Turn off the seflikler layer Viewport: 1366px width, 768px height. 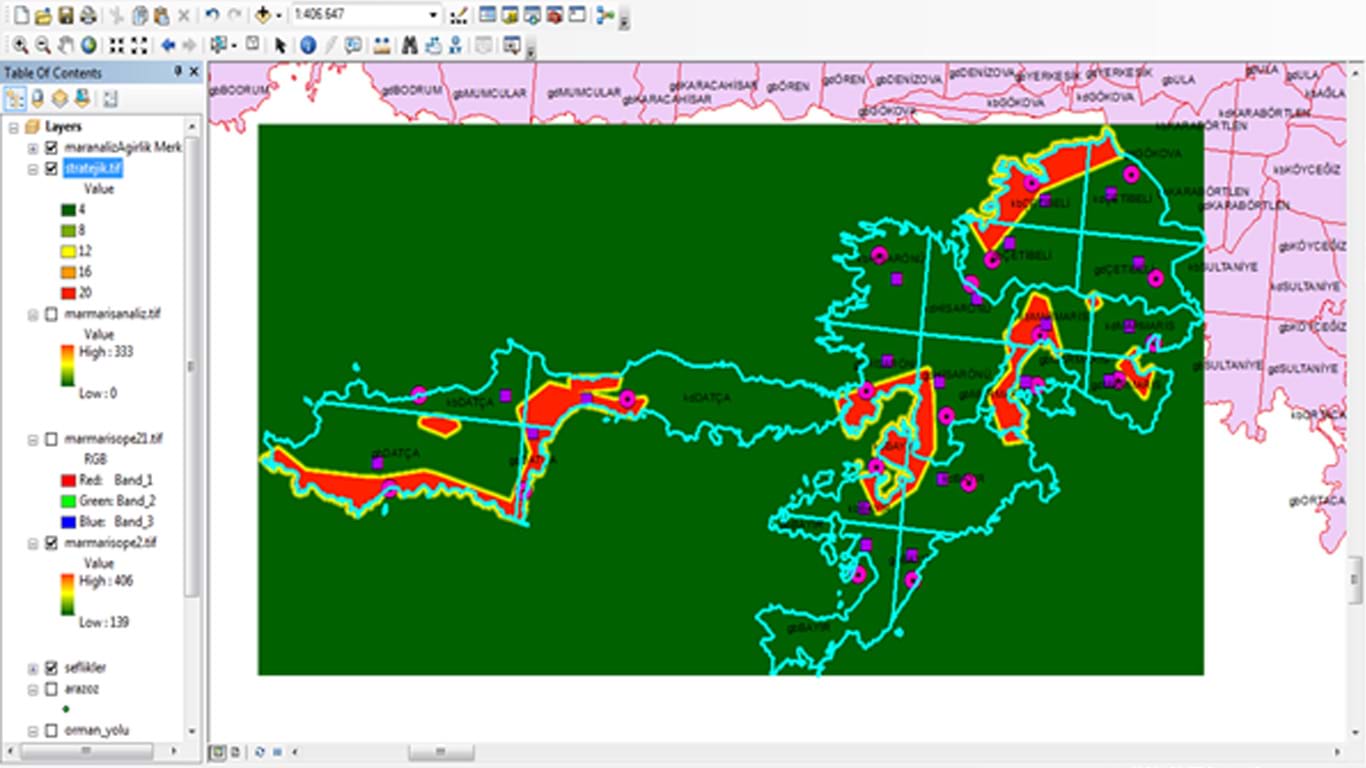[52, 668]
